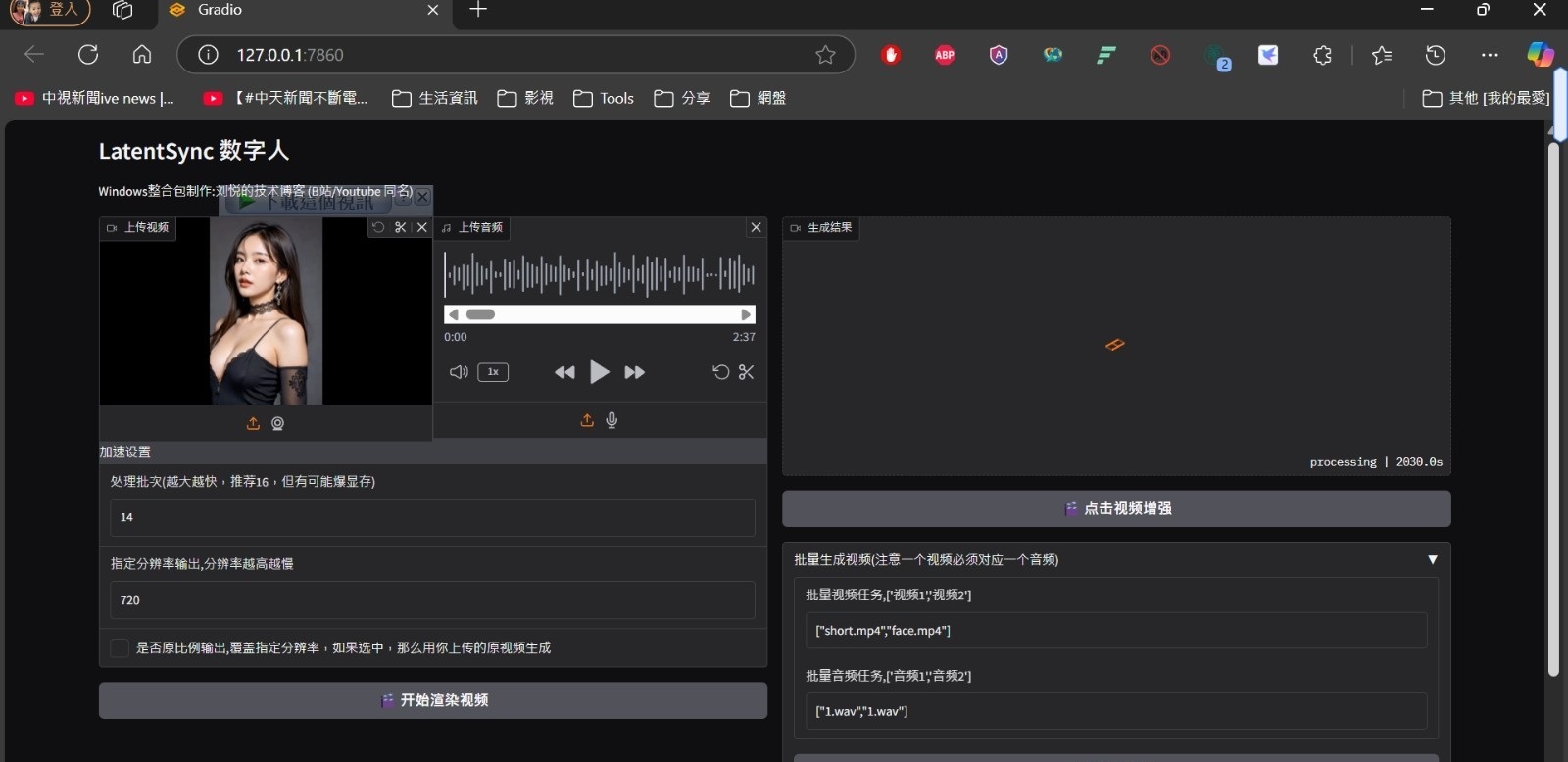Open the 影視 bookmark folder
The image size is (1568, 762).
525,98
